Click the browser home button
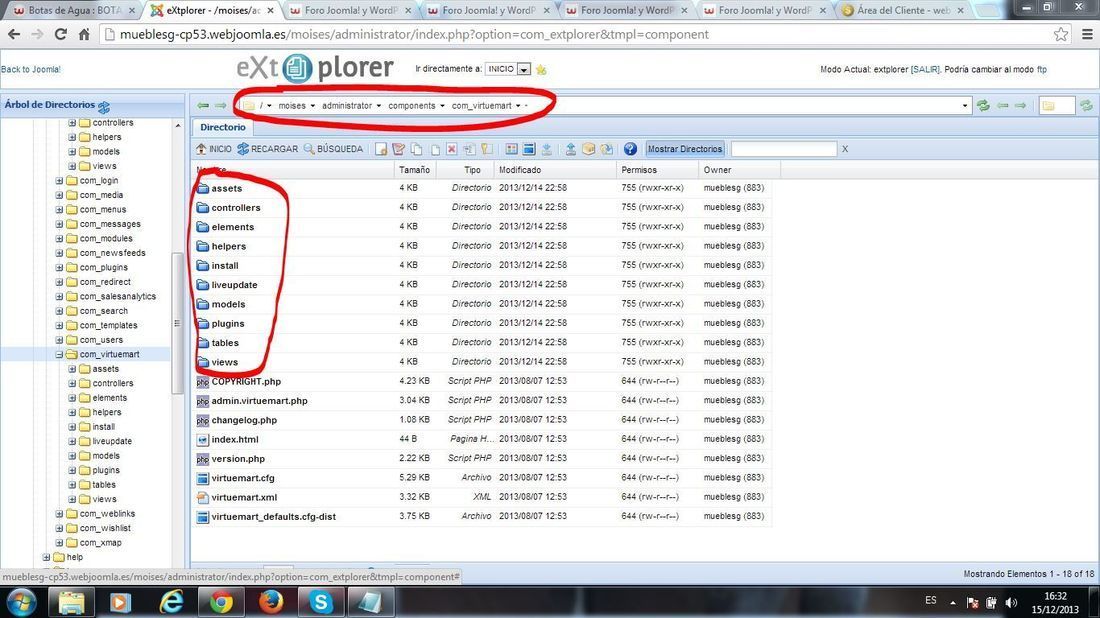The height and width of the screenshot is (618, 1100). [84, 34]
